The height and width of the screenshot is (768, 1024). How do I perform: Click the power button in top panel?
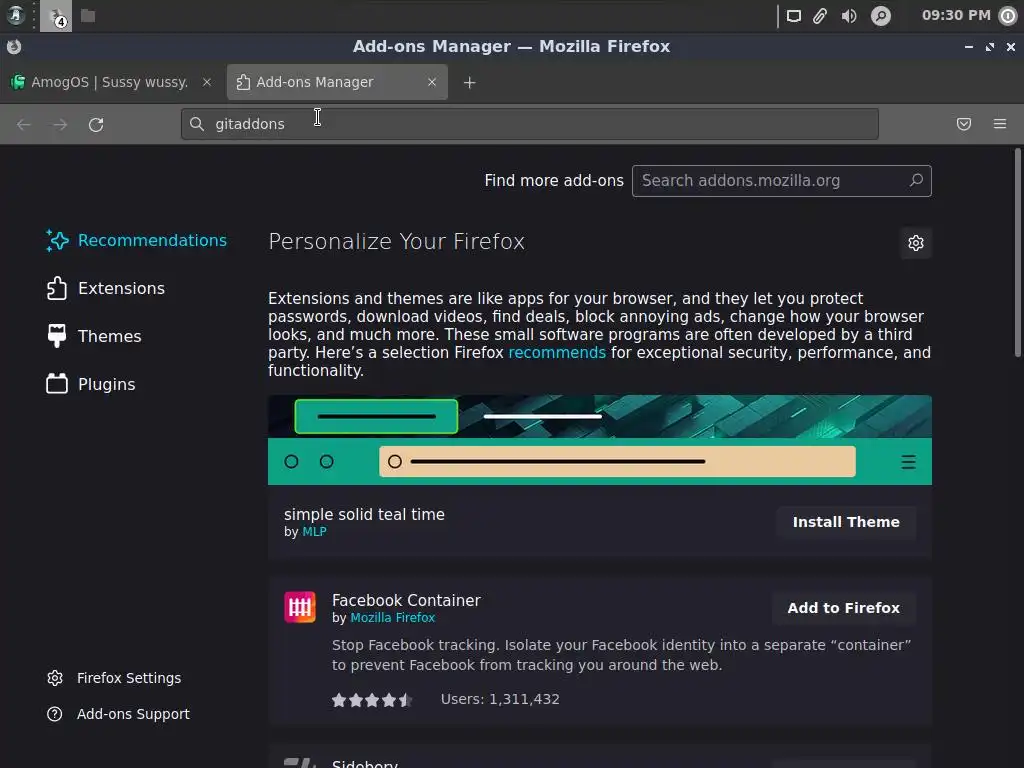(1008, 16)
